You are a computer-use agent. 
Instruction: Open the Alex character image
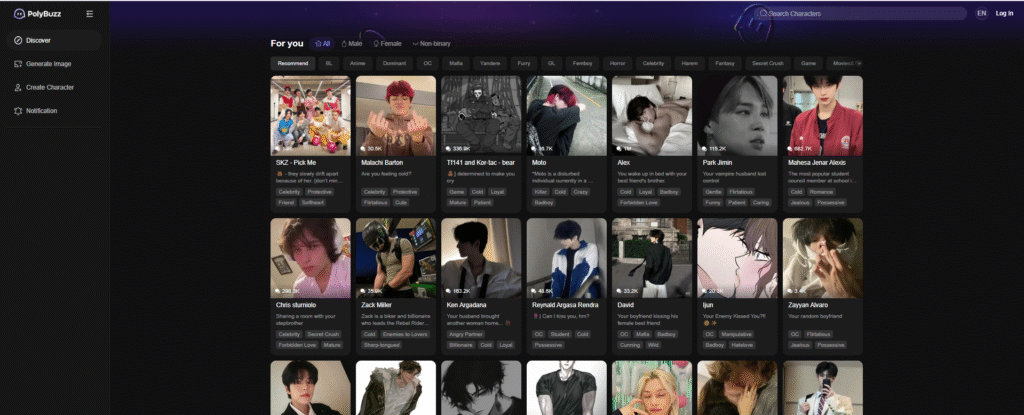point(652,116)
